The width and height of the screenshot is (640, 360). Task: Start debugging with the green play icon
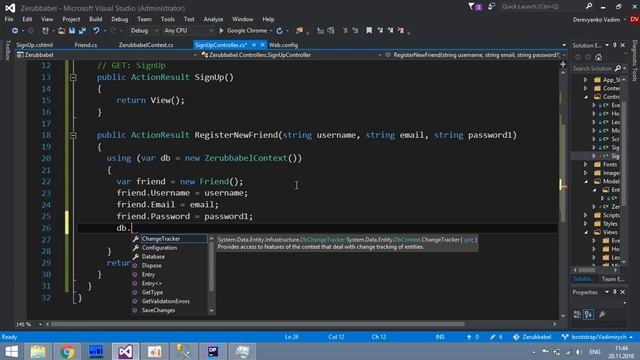tap(221, 31)
